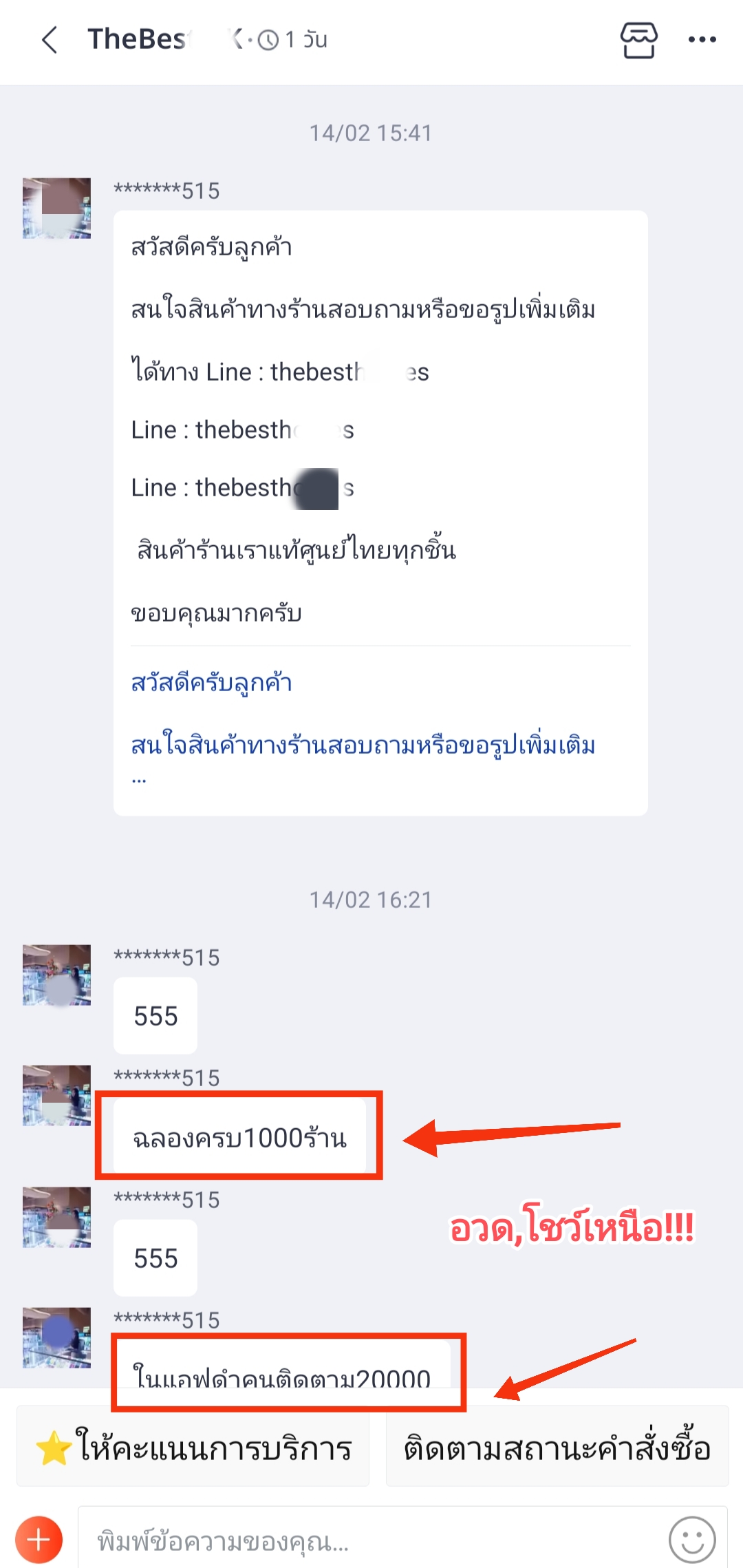Tap sender avatar on the first message
743x1568 pixels.
[x=56, y=209]
